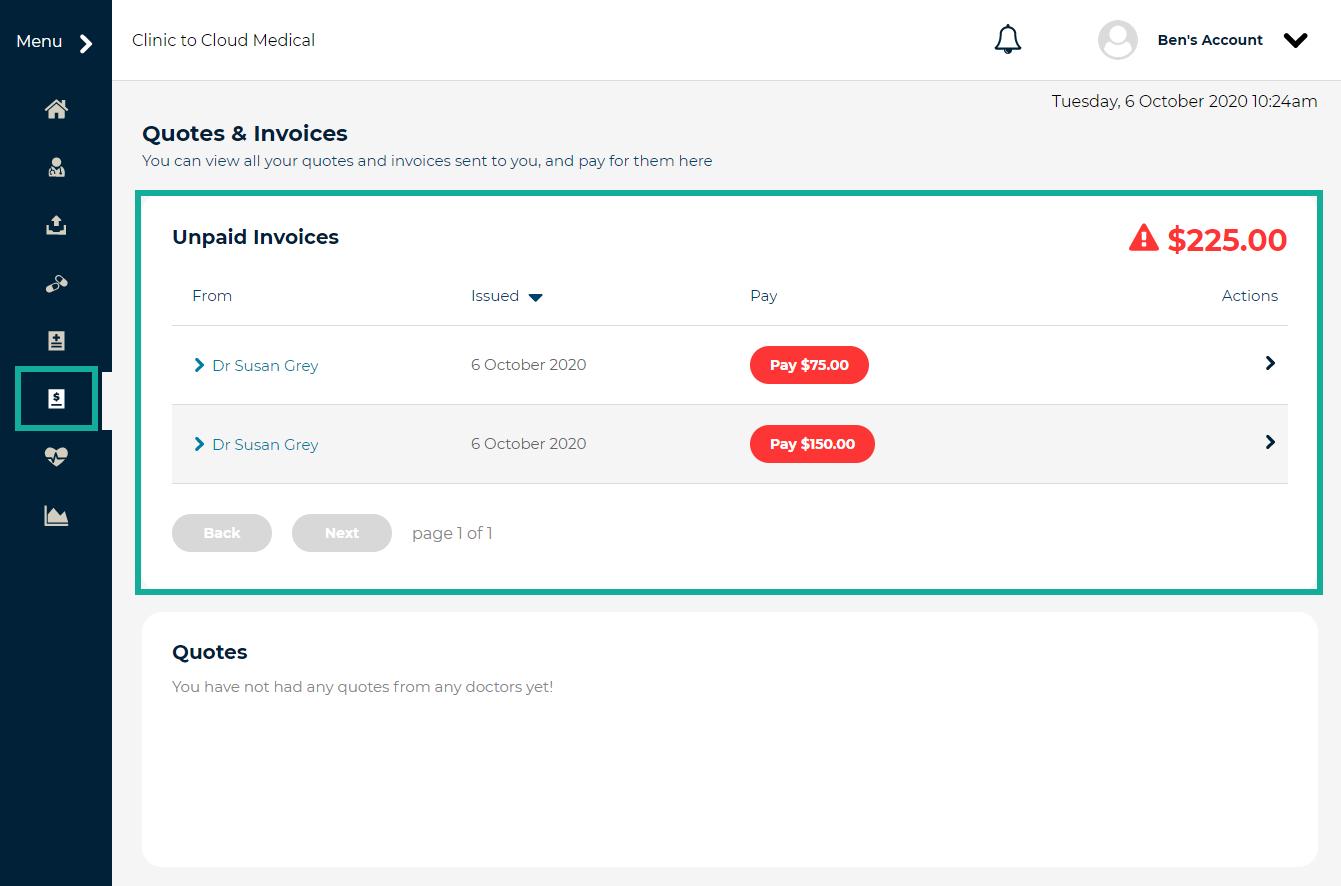
Task: Click the user avatar icon
Action: click(x=1117, y=40)
